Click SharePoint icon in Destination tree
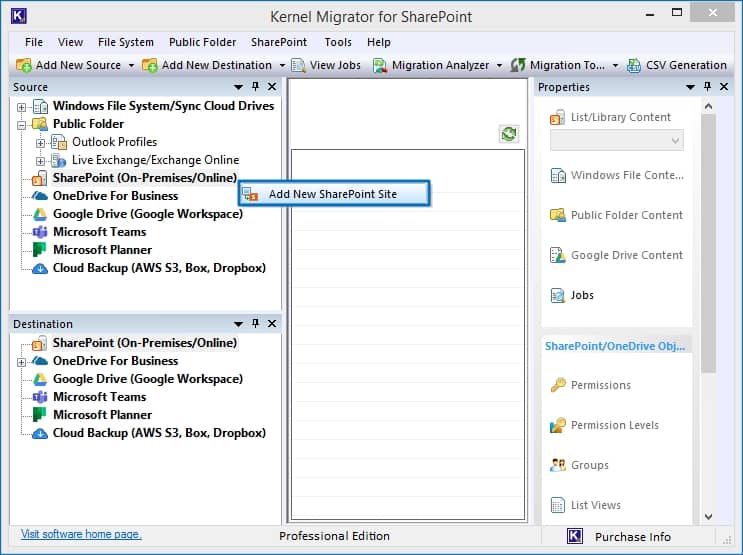 (x=39, y=343)
